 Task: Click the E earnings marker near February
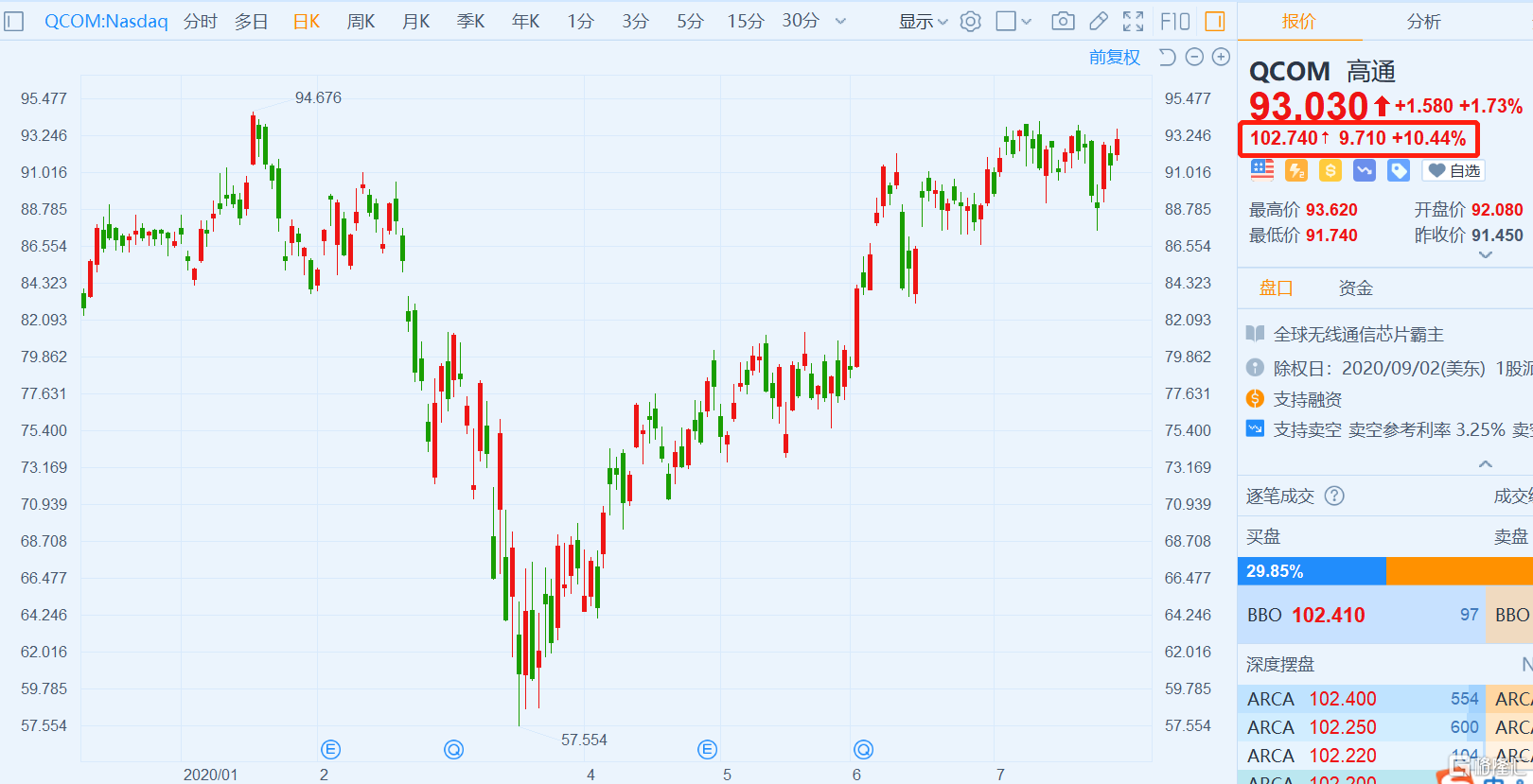330,750
